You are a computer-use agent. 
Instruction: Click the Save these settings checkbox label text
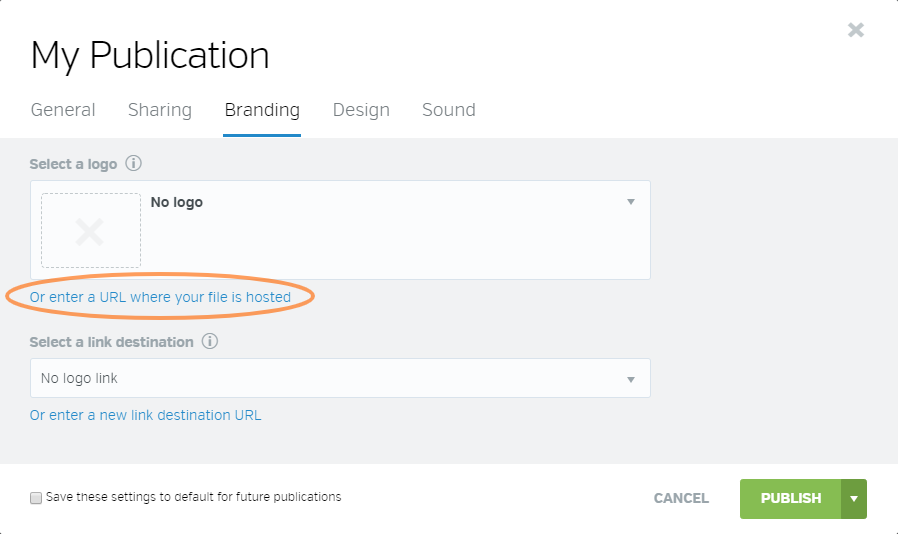pos(194,497)
